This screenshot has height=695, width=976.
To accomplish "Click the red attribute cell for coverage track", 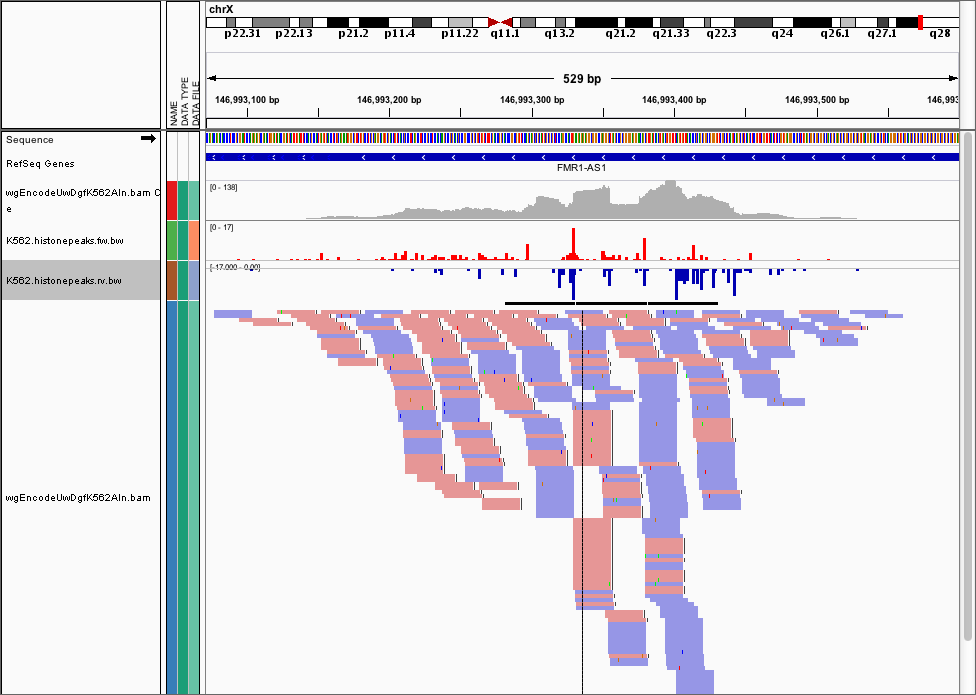I will 171,200.
